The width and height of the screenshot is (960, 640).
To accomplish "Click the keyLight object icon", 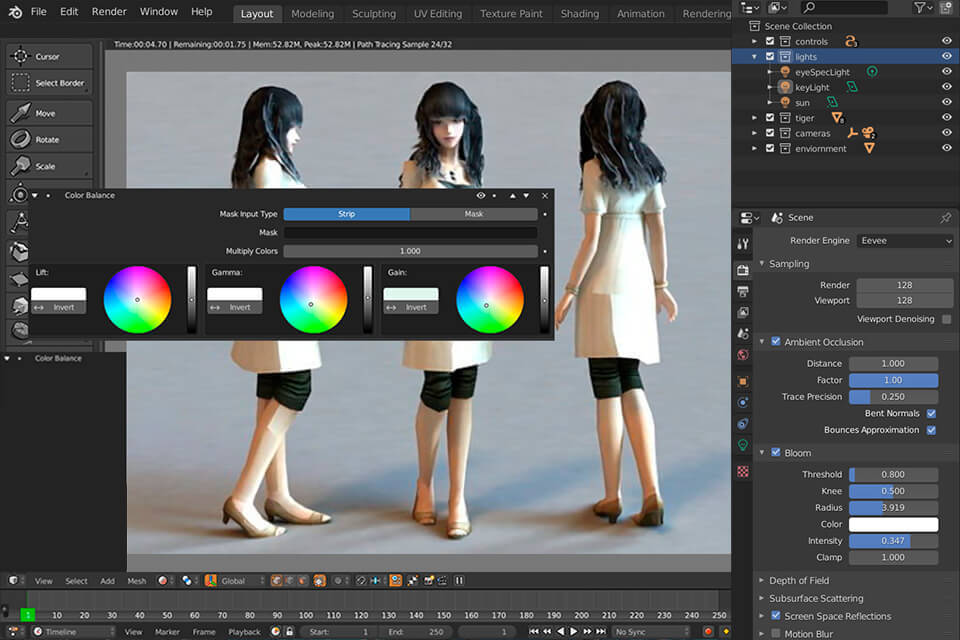I will tap(785, 88).
